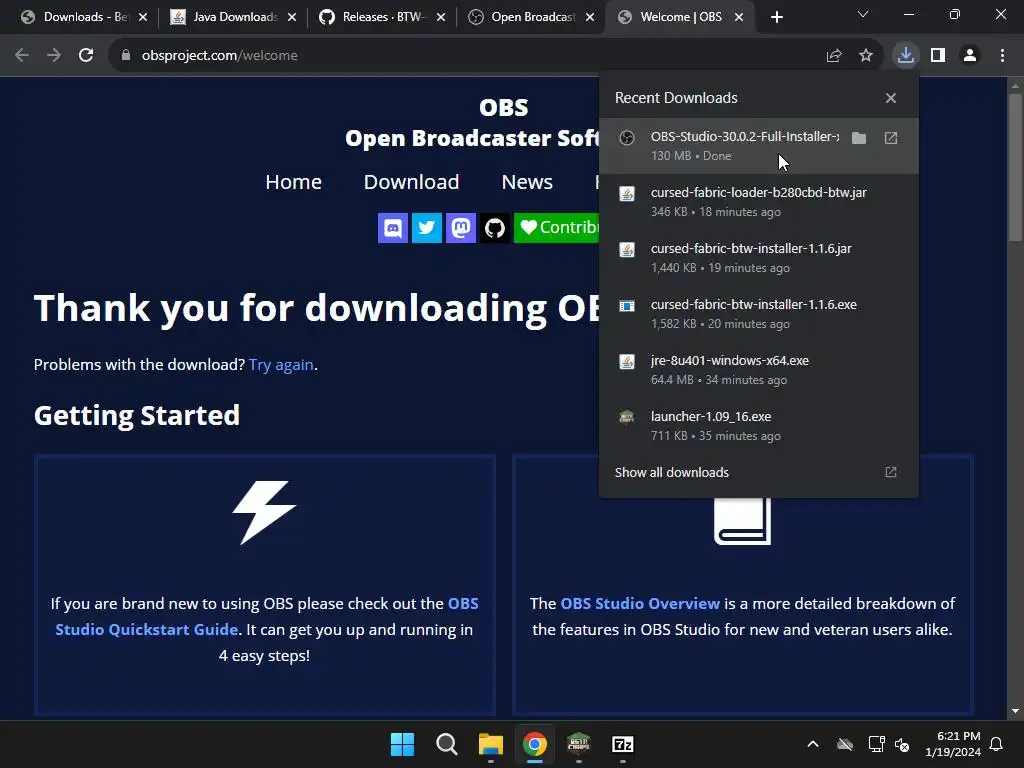
Task: Close the Java Downloads tab
Action: [x=292, y=17]
